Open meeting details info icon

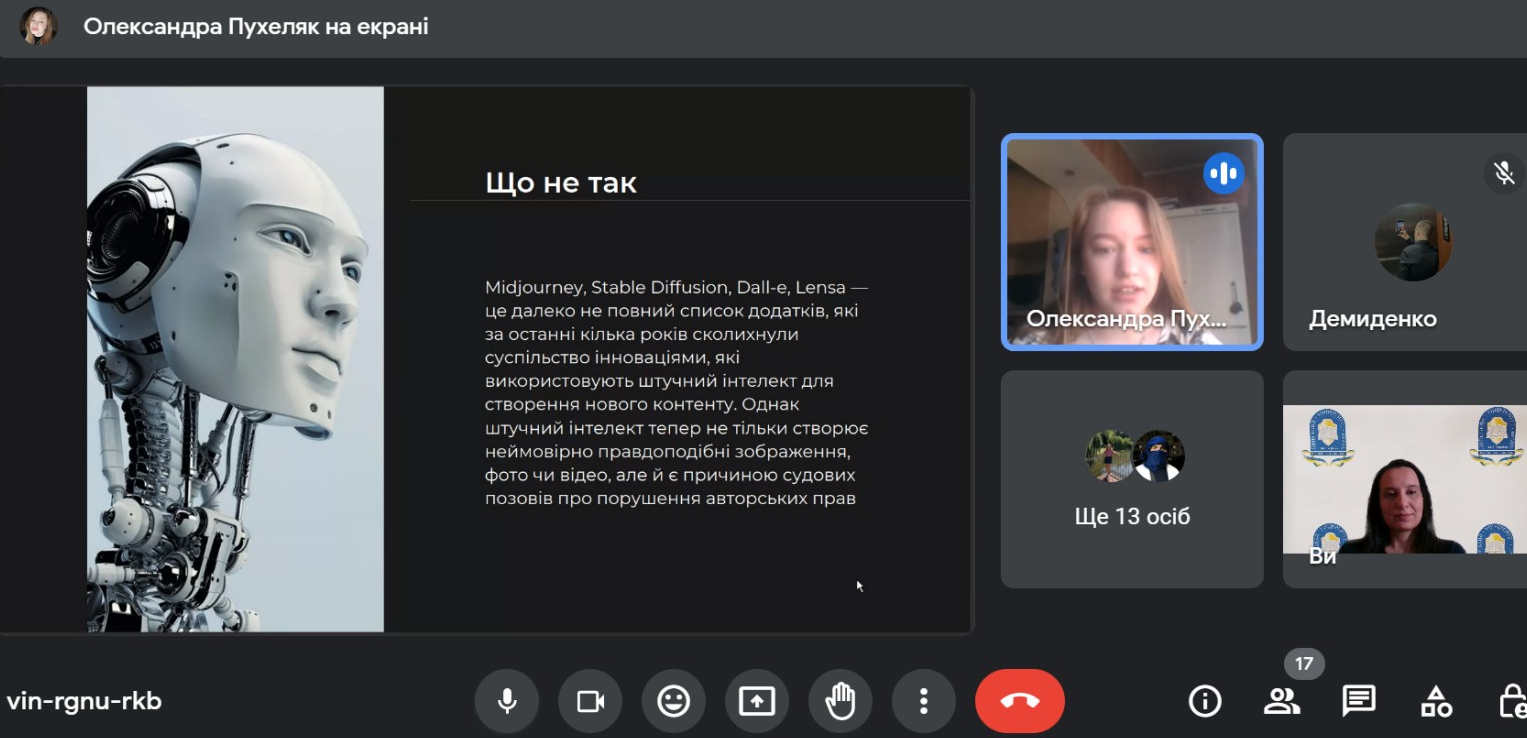1204,701
